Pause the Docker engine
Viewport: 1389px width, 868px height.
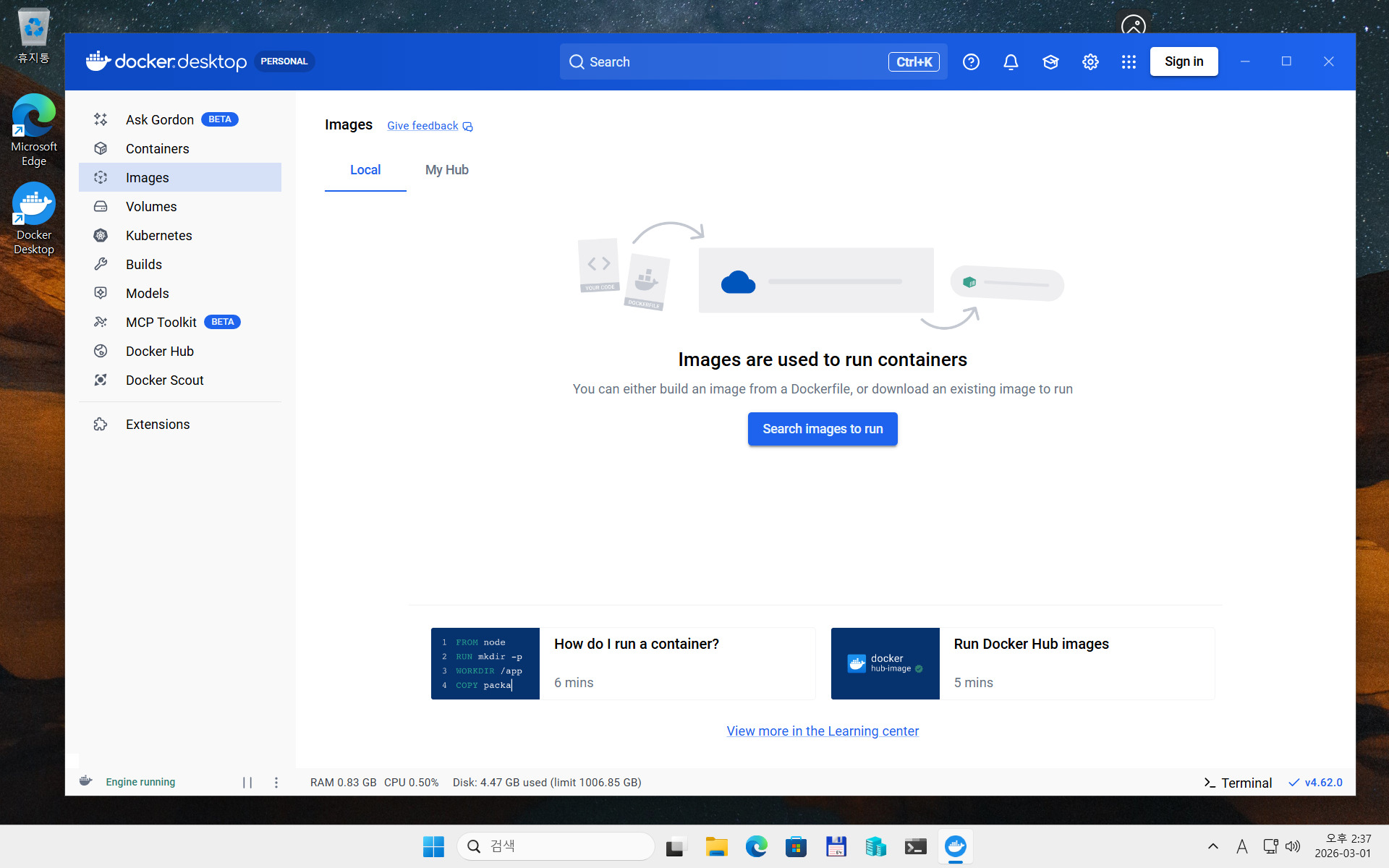[x=247, y=782]
